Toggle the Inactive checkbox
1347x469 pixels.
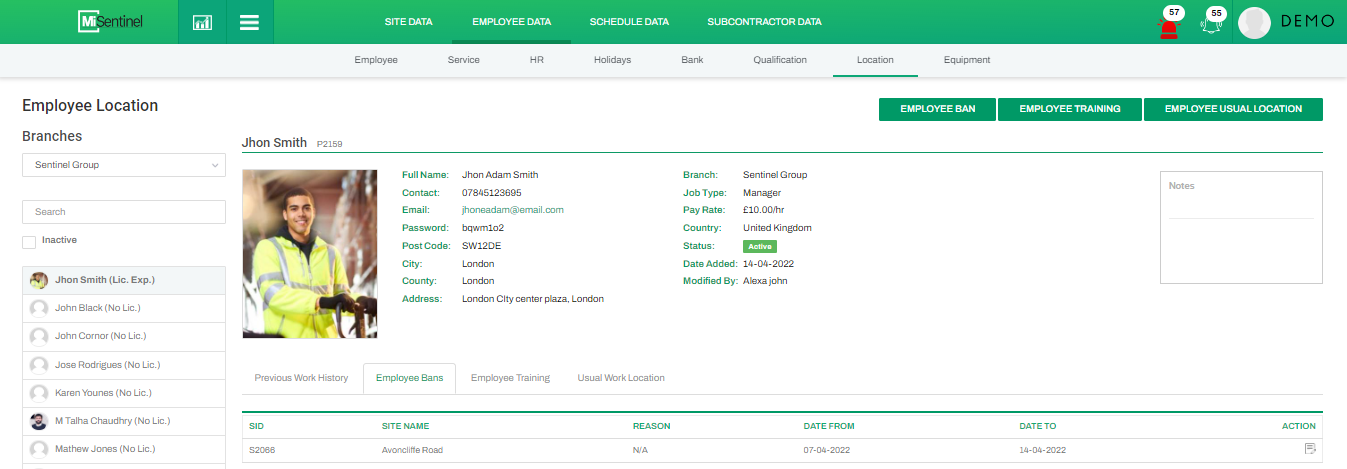click(29, 241)
